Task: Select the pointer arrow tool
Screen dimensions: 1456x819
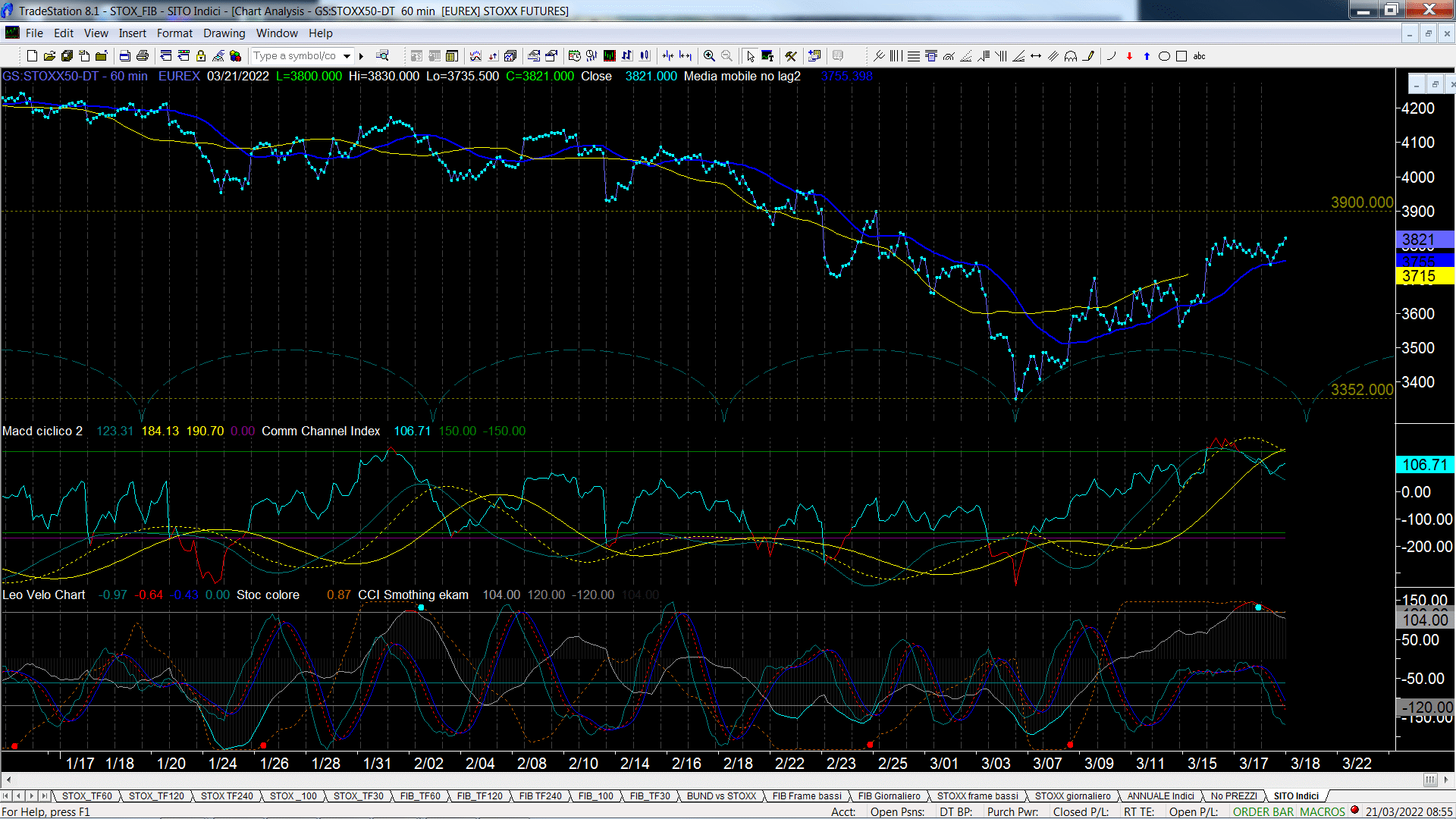Action: (x=750, y=55)
